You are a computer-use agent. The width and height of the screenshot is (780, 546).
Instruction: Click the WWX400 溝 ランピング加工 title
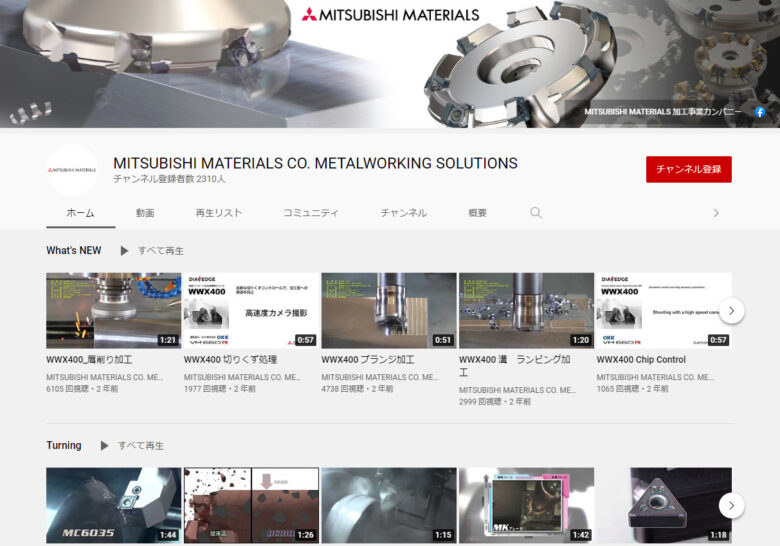pyautogui.click(x=514, y=366)
